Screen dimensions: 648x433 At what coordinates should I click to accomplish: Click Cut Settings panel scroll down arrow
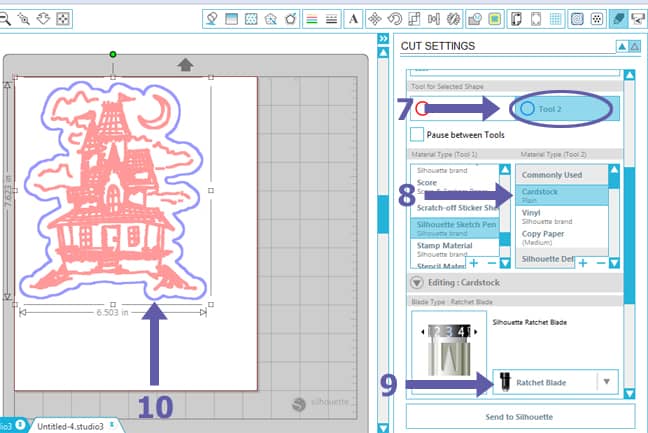629,393
